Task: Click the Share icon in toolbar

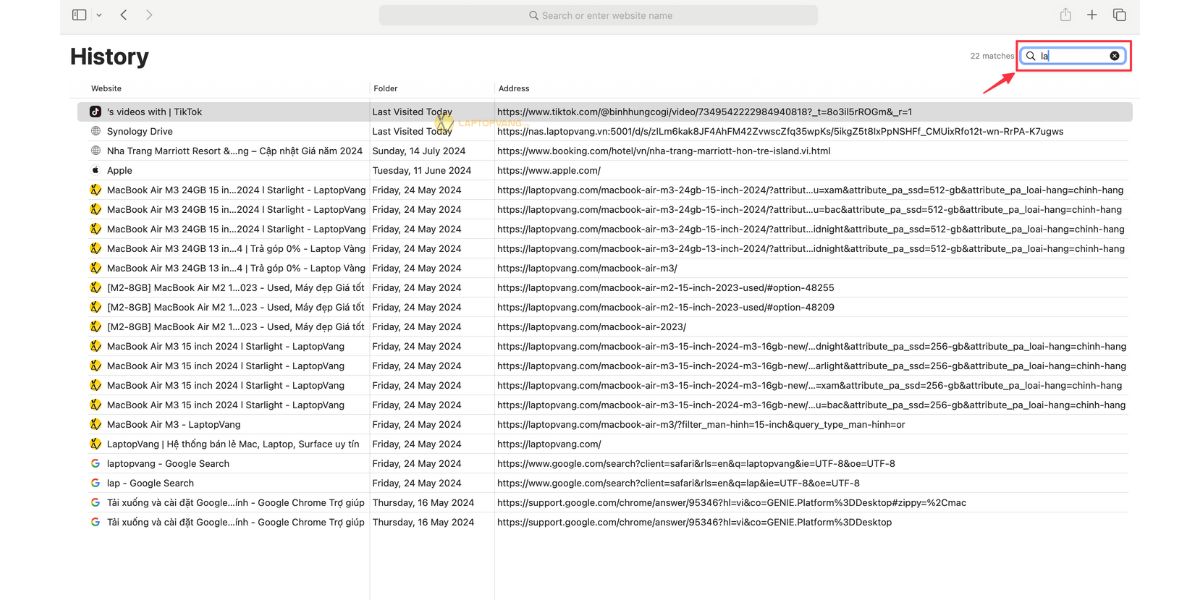Action: [x=1066, y=15]
